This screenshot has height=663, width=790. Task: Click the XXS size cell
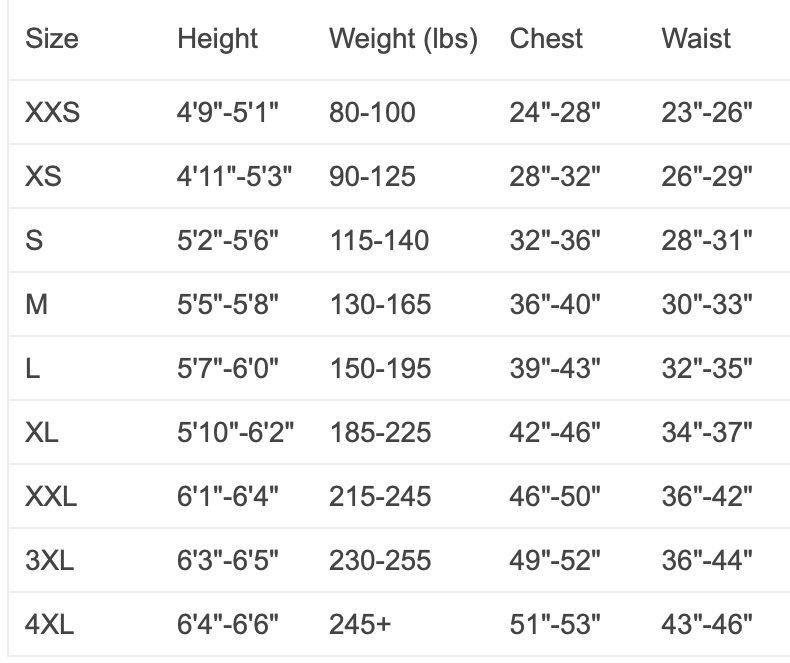(52, 112)
